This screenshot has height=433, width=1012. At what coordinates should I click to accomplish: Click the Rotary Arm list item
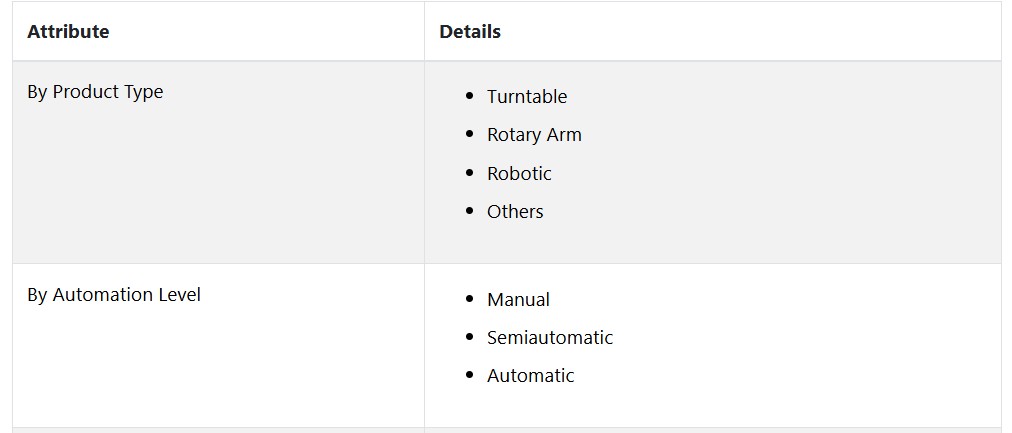(x=534, y=135)
